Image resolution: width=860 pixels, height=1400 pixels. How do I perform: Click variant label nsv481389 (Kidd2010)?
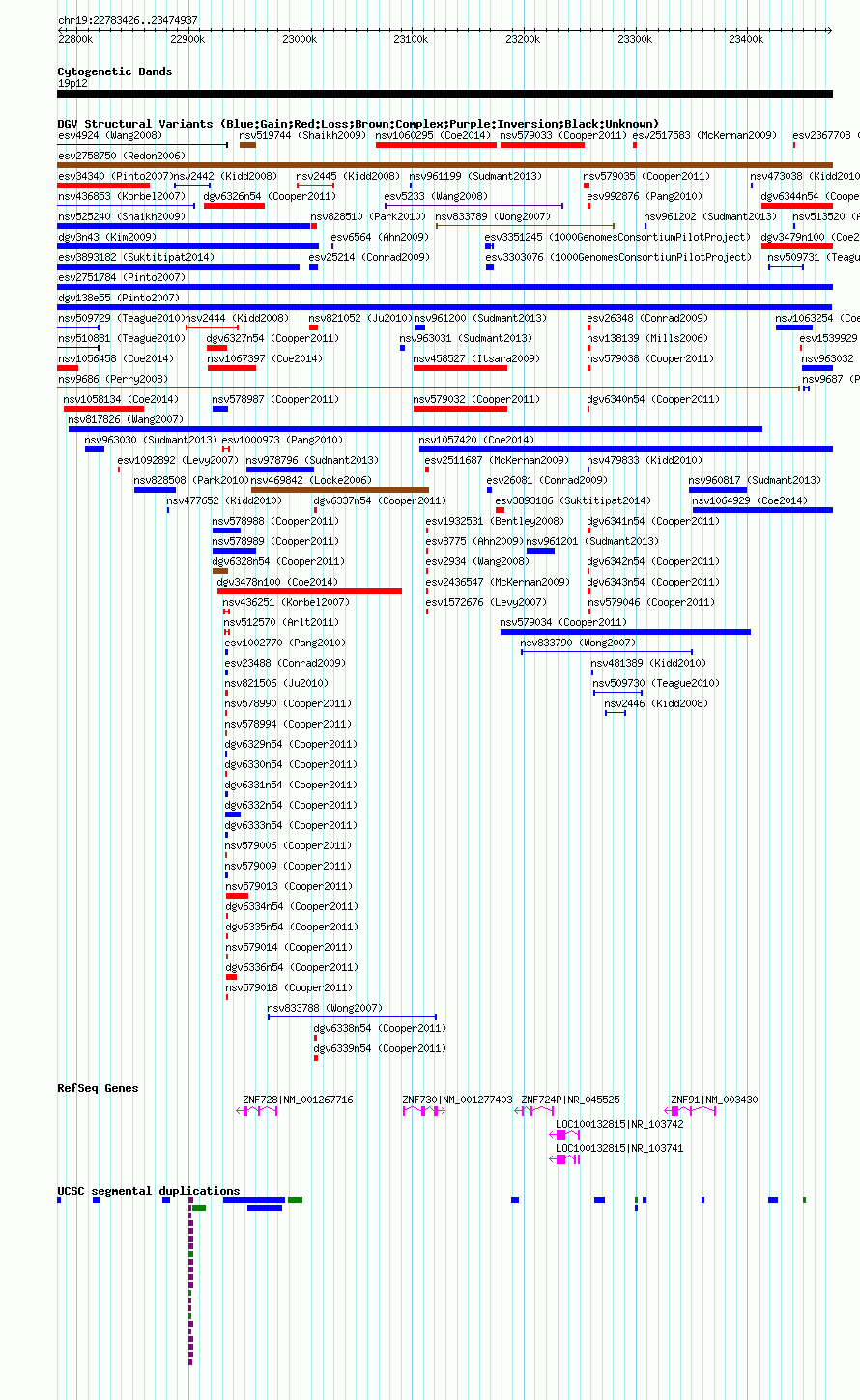pyautogui.click(x=648, y=663)
